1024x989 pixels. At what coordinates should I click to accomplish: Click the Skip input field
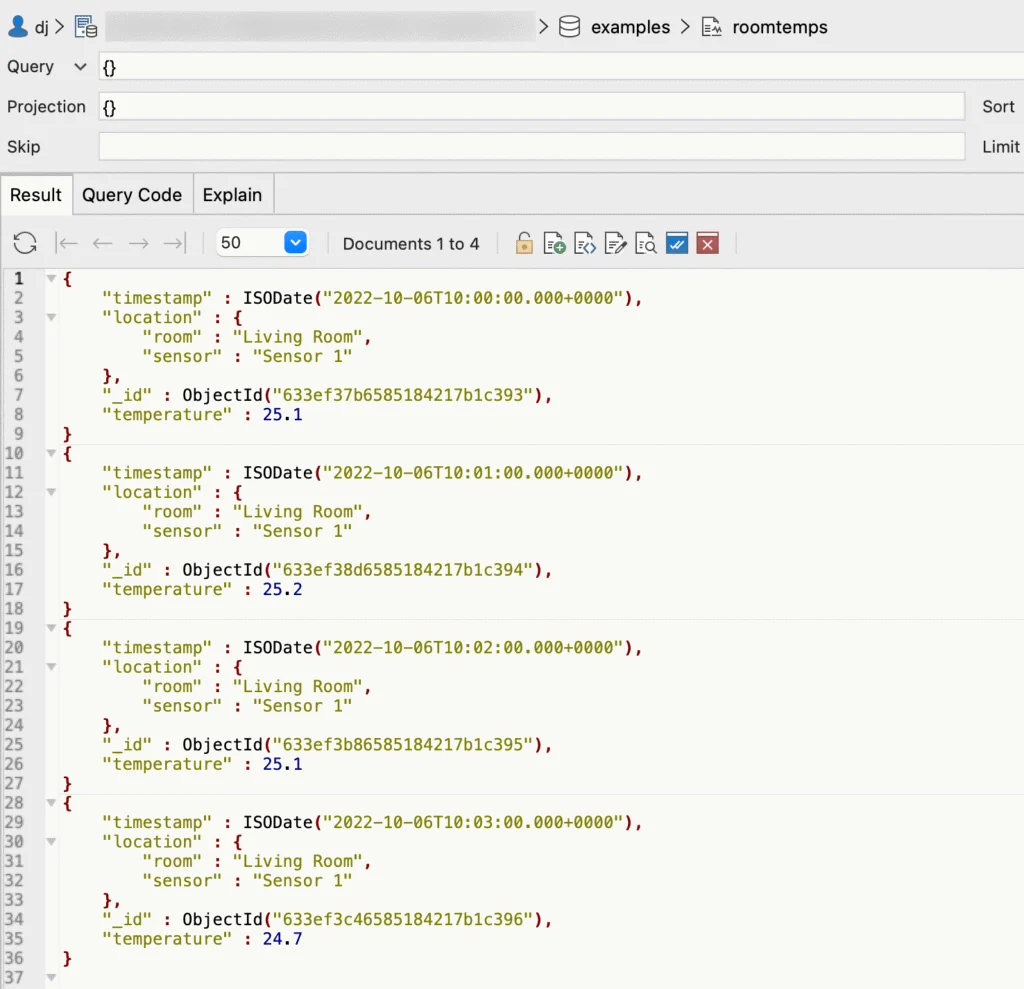click(532, 146)
